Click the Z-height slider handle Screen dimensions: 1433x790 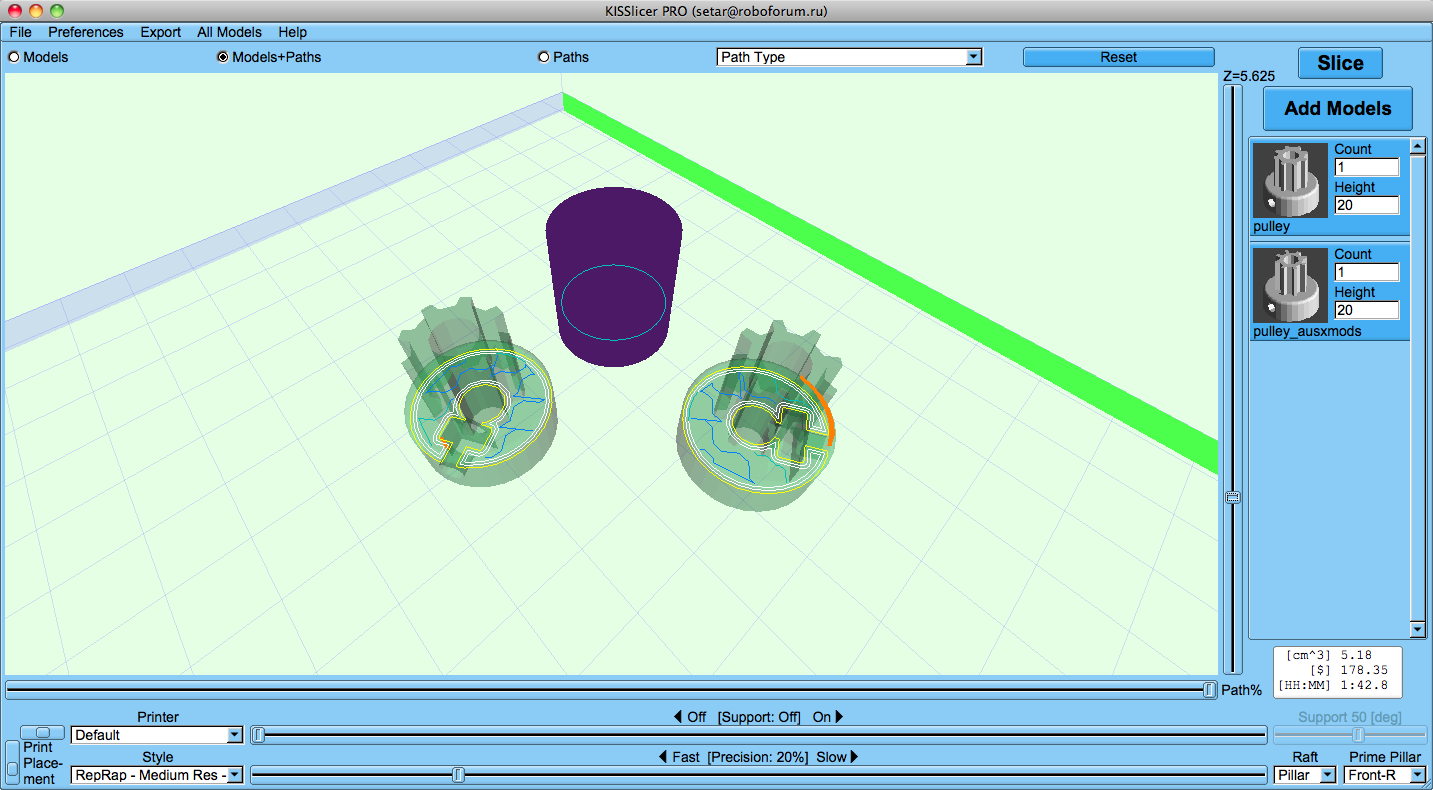tap(1233, 497)
